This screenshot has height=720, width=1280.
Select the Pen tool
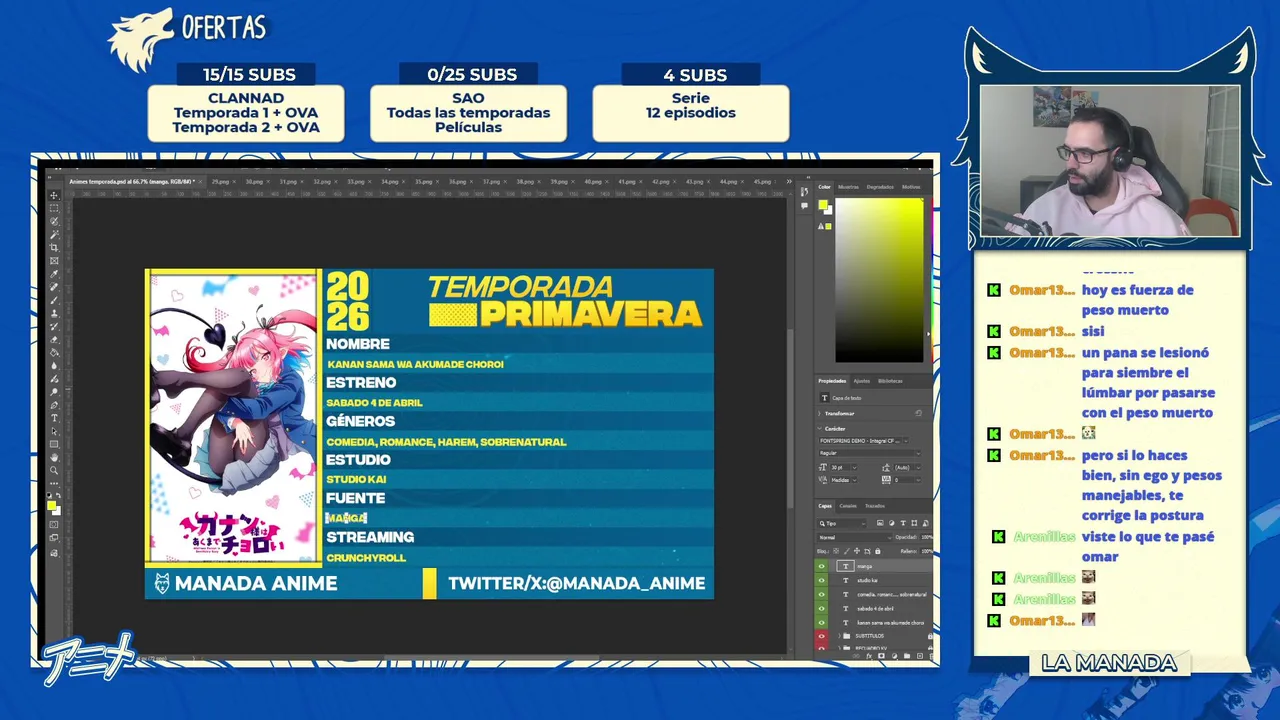coord(54,405)
